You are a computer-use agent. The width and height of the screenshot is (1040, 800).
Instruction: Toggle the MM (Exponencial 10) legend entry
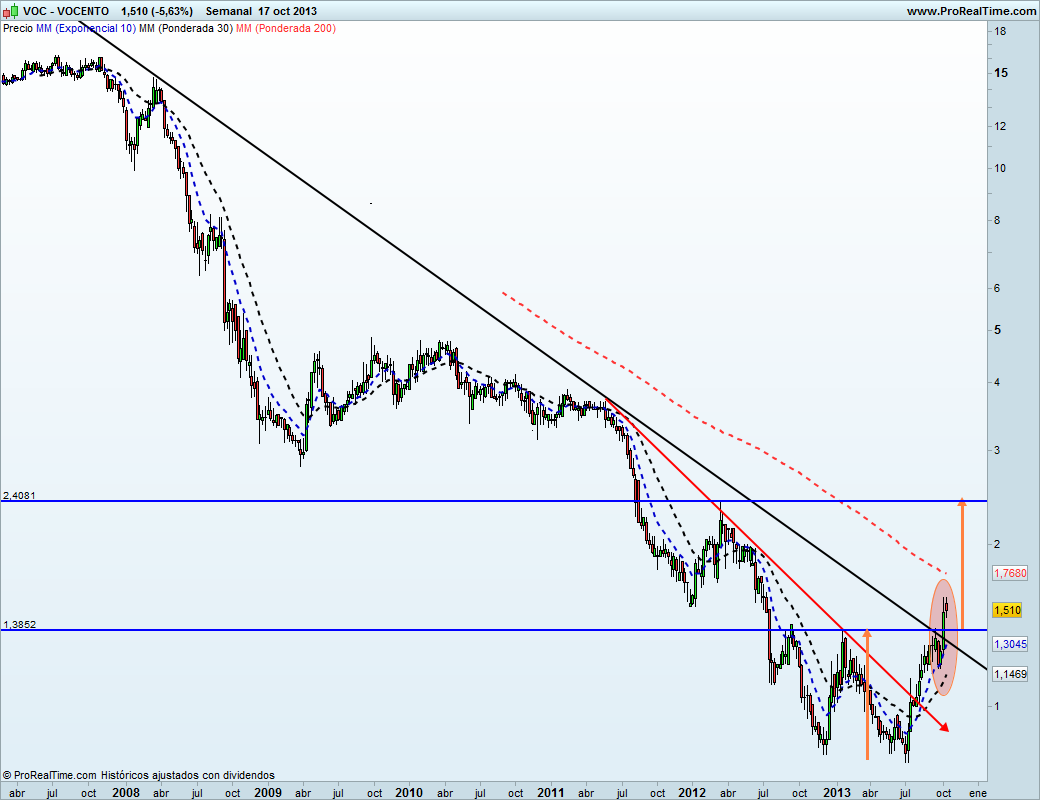85,28
